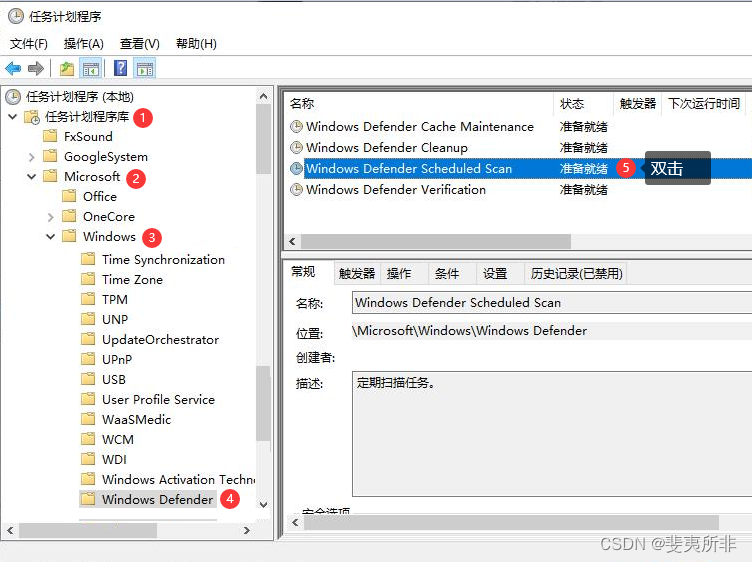Click the Up one level folder icon

(67, 69)
